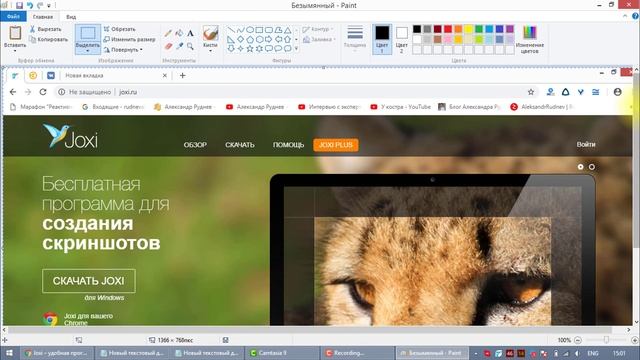640x360 pixels.
Task: Click the Кисти brush icon
Action: coord(210,33)
